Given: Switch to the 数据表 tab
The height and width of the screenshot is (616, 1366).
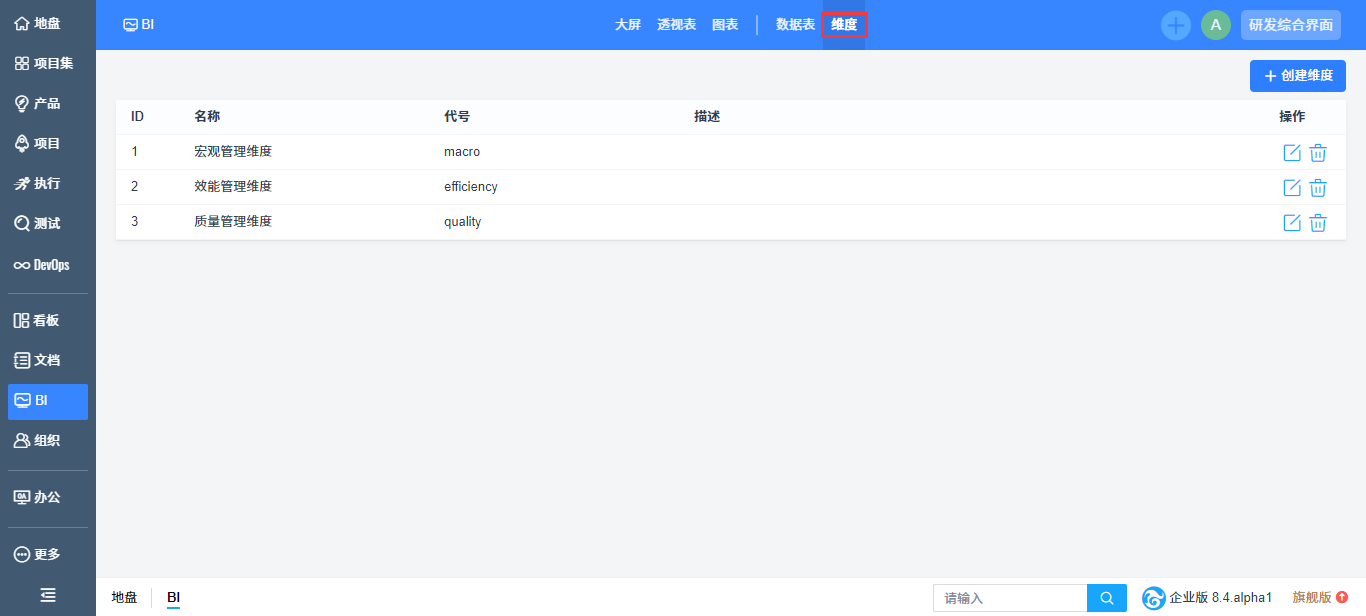Looking at the screenshot, I should coord(795,25).
